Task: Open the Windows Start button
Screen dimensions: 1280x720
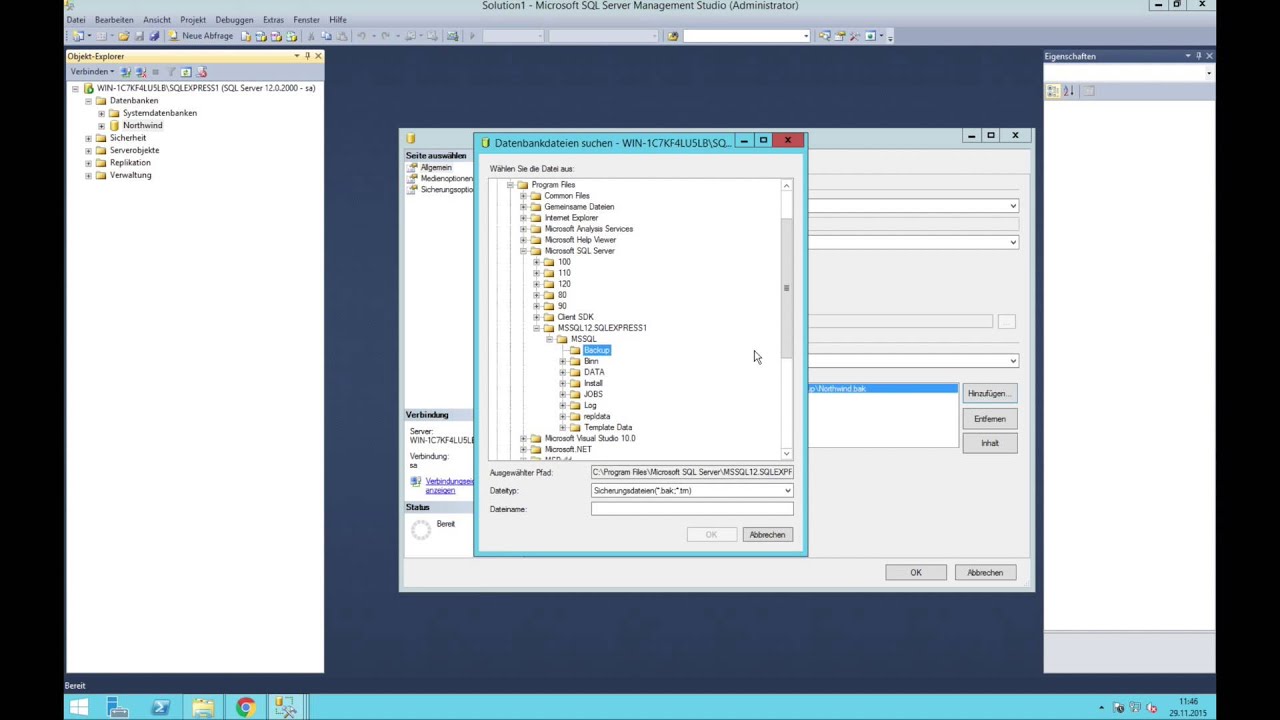Action: (79, 708)
